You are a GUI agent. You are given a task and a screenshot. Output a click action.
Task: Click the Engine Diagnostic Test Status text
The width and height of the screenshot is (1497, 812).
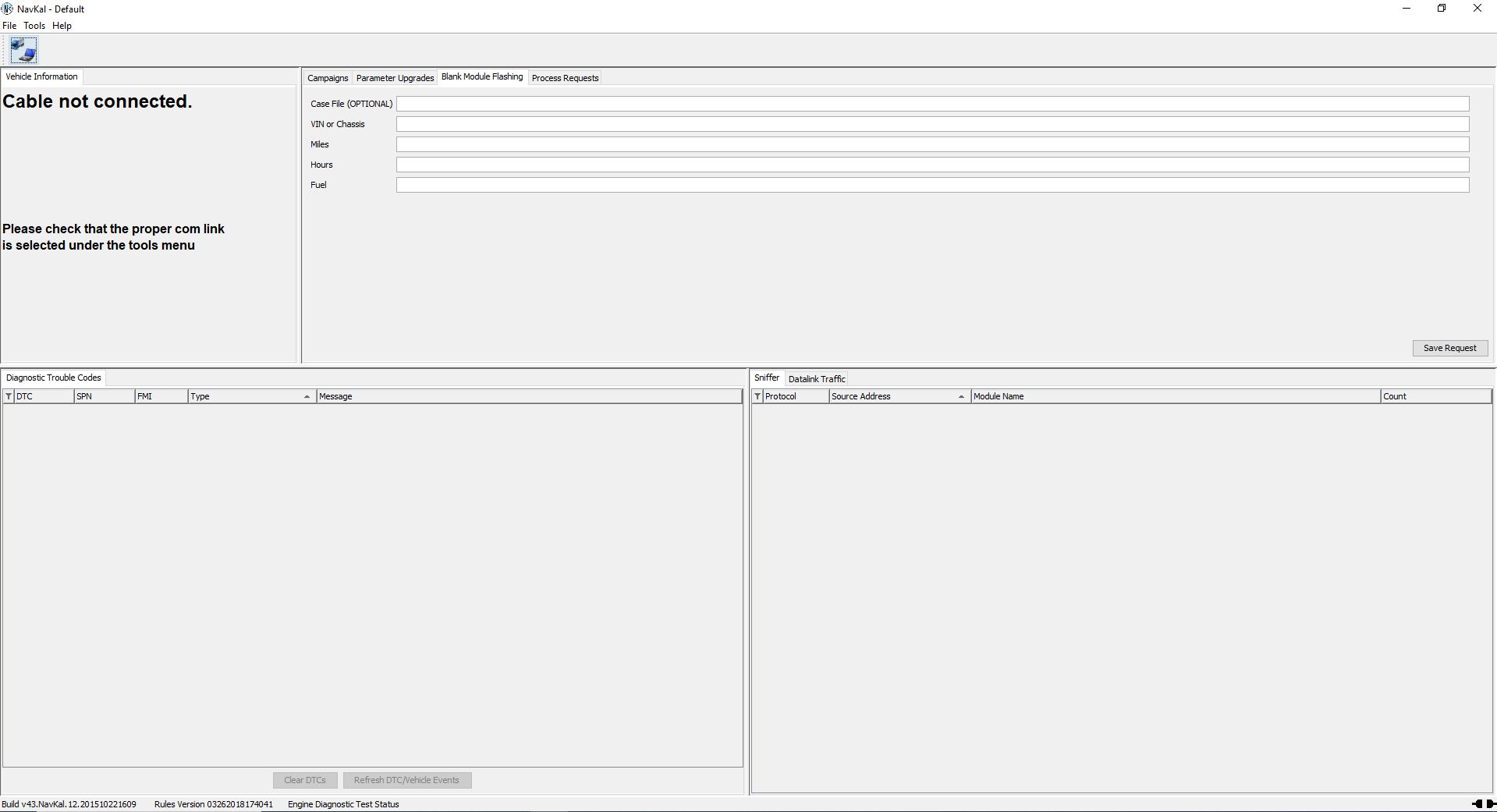pos(343,804)
